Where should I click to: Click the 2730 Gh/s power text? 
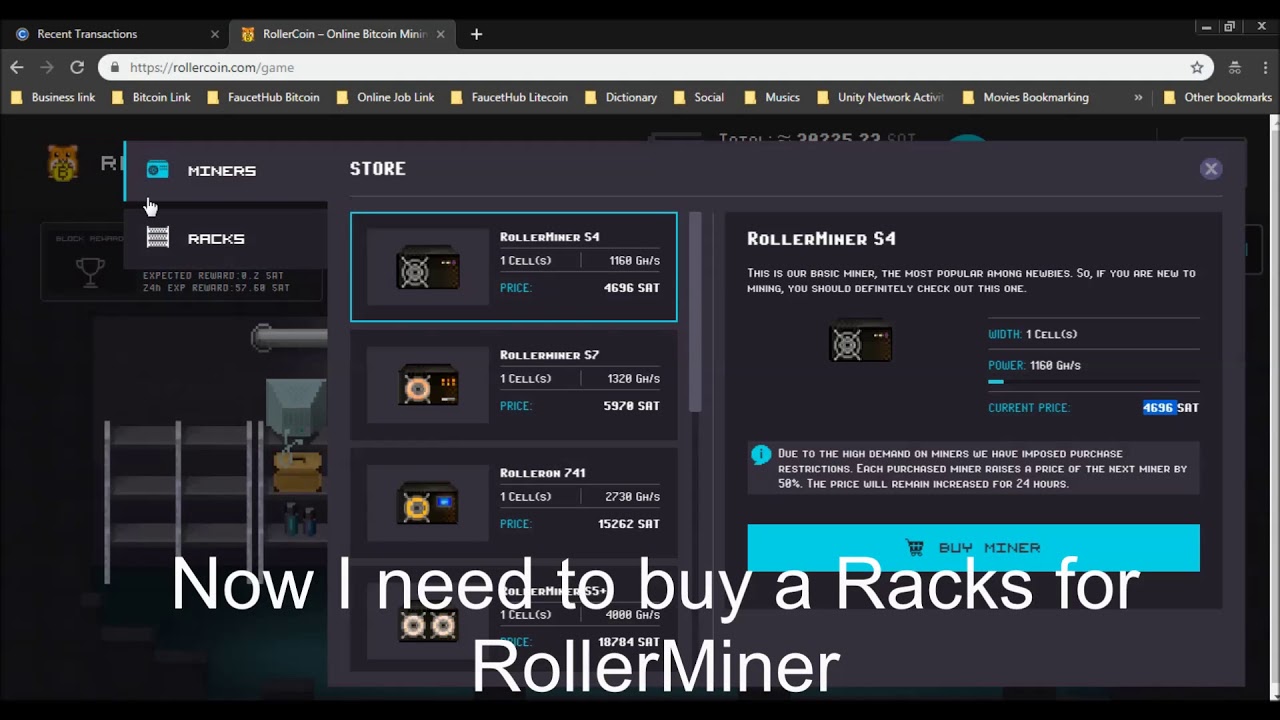pyautogui.click(x=632, y=497)
